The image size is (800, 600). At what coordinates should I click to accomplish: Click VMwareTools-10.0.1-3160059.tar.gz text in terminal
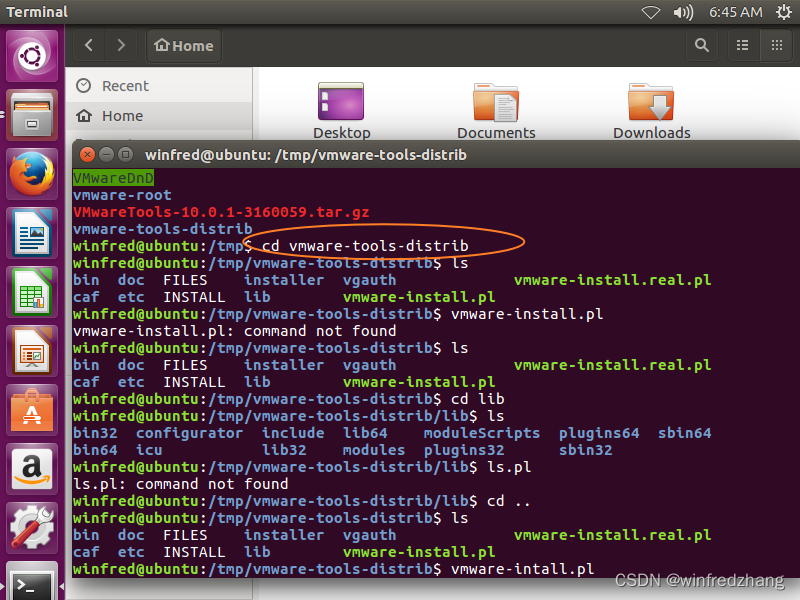221,212
